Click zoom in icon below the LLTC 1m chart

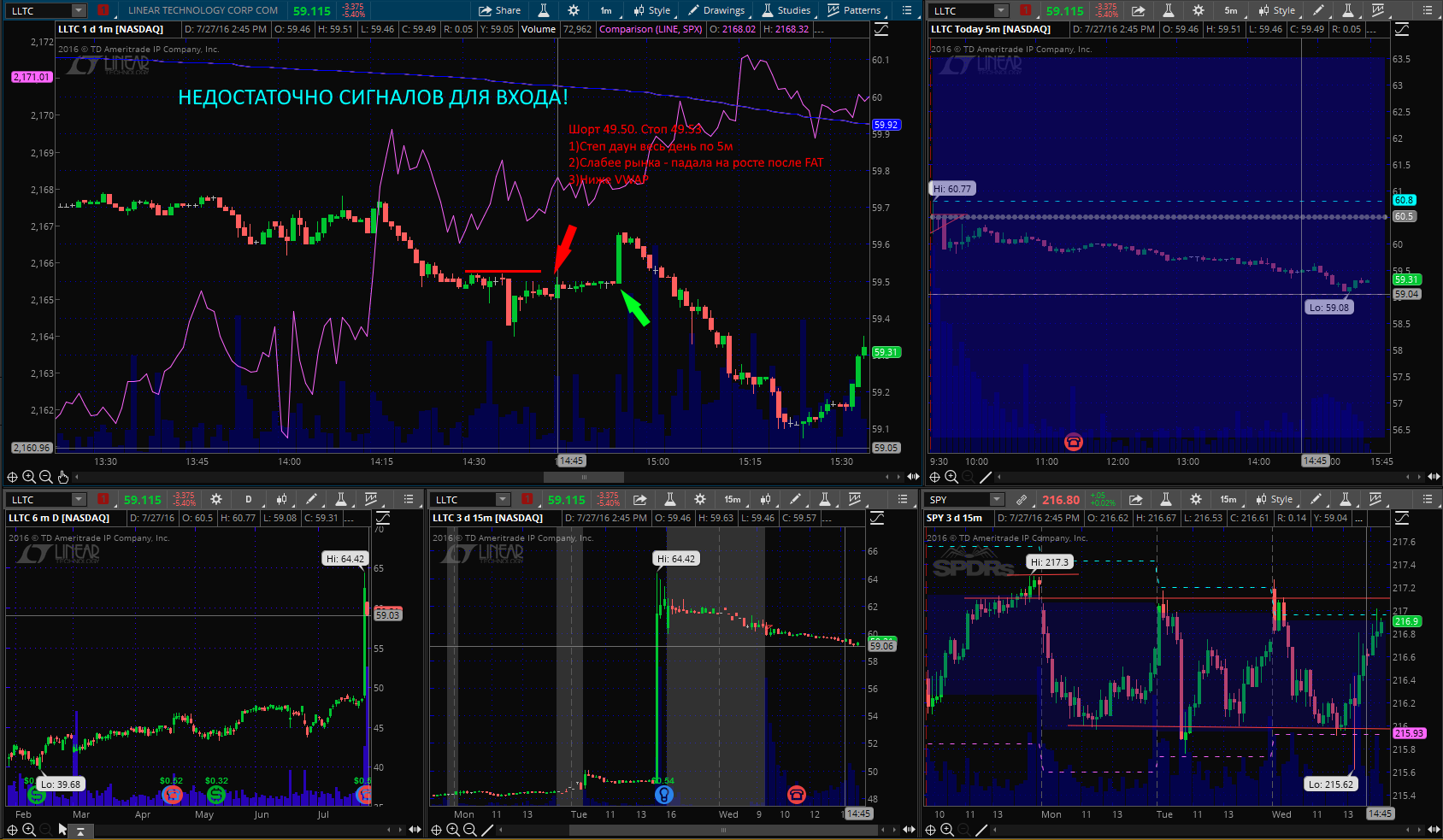click(x=29, y=477)
